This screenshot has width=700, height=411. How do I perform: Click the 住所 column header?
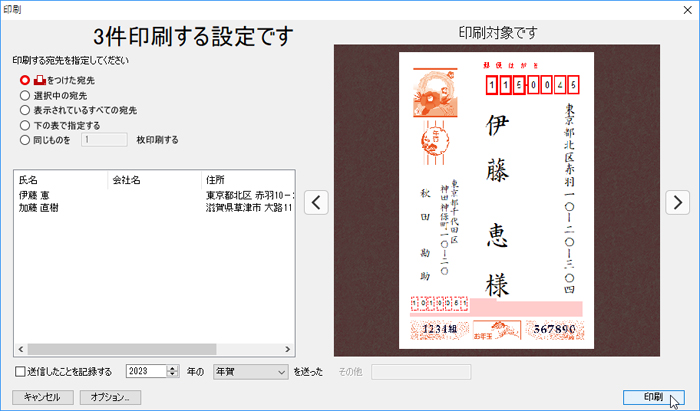coord(247,180)
